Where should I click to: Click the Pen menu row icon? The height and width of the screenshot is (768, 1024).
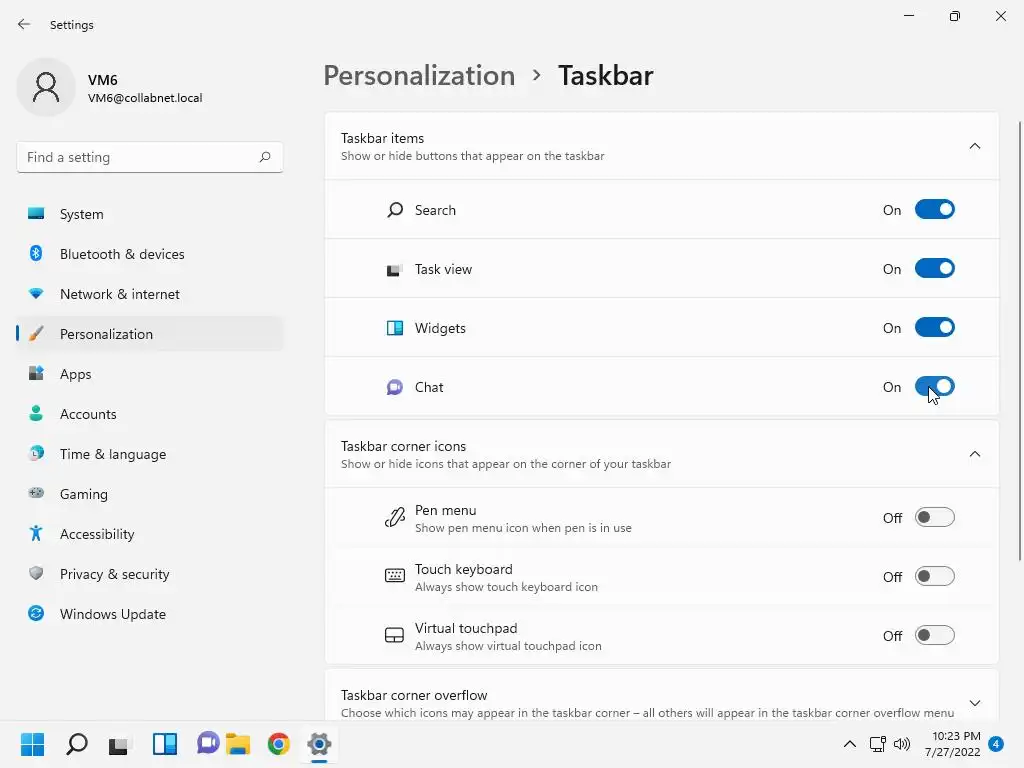394,518
